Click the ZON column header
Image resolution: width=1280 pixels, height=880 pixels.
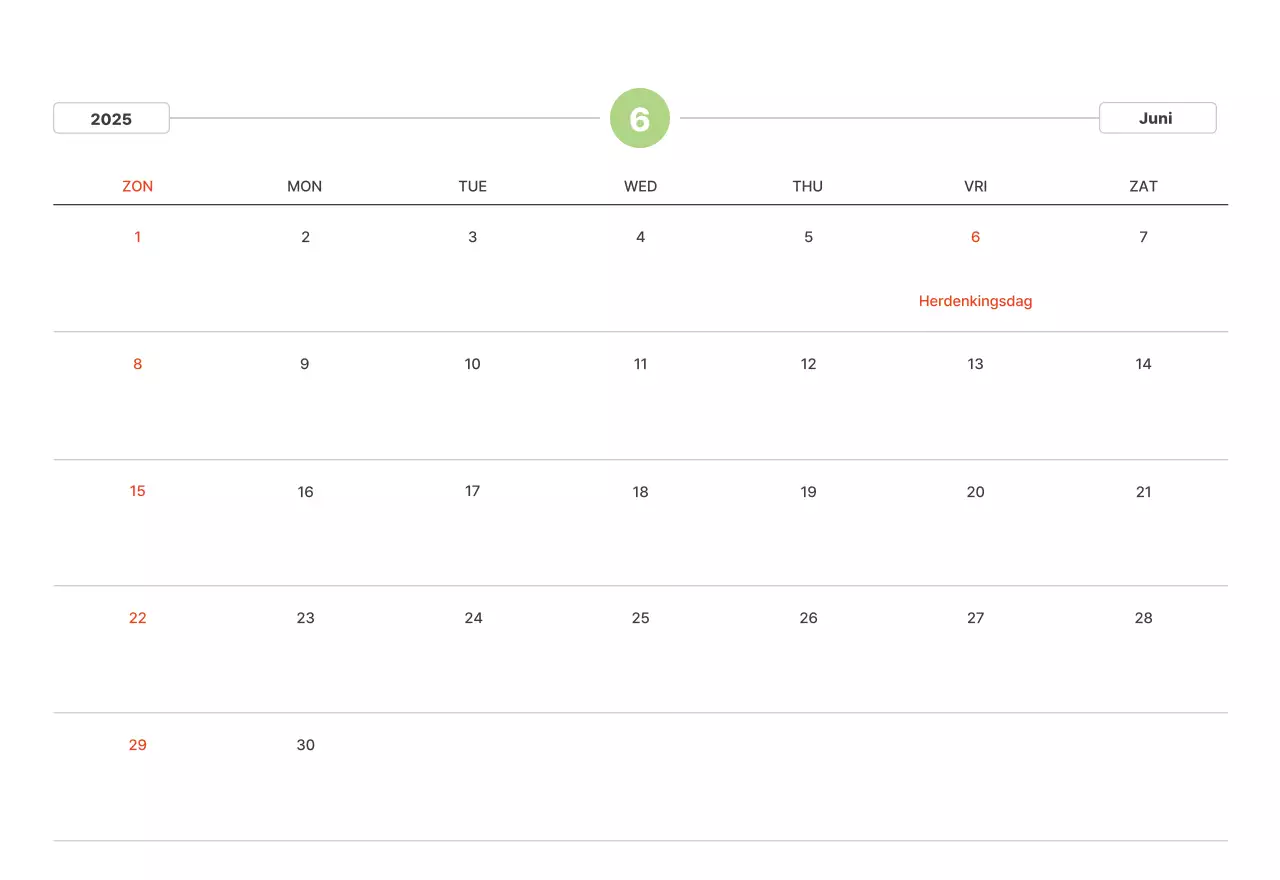click(138, 186)
